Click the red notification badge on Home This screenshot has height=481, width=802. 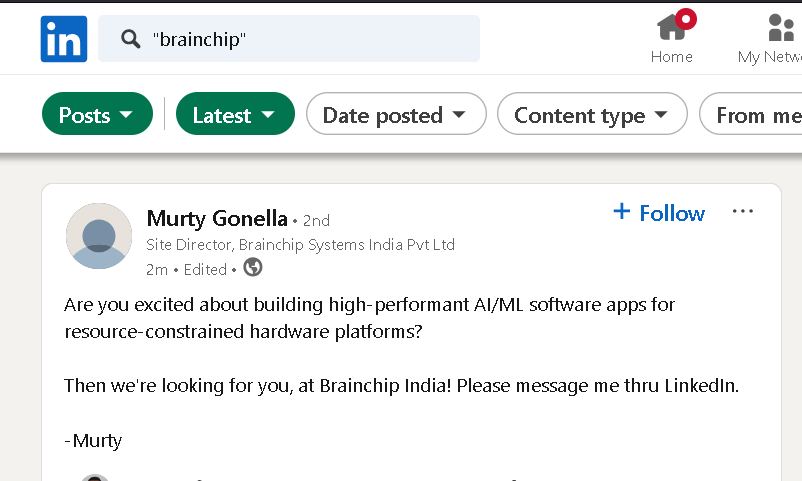coord(686,19)
